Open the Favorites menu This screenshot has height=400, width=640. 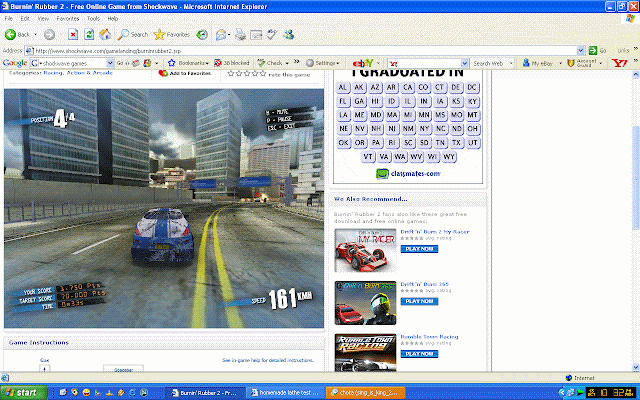tap(68, 18)
